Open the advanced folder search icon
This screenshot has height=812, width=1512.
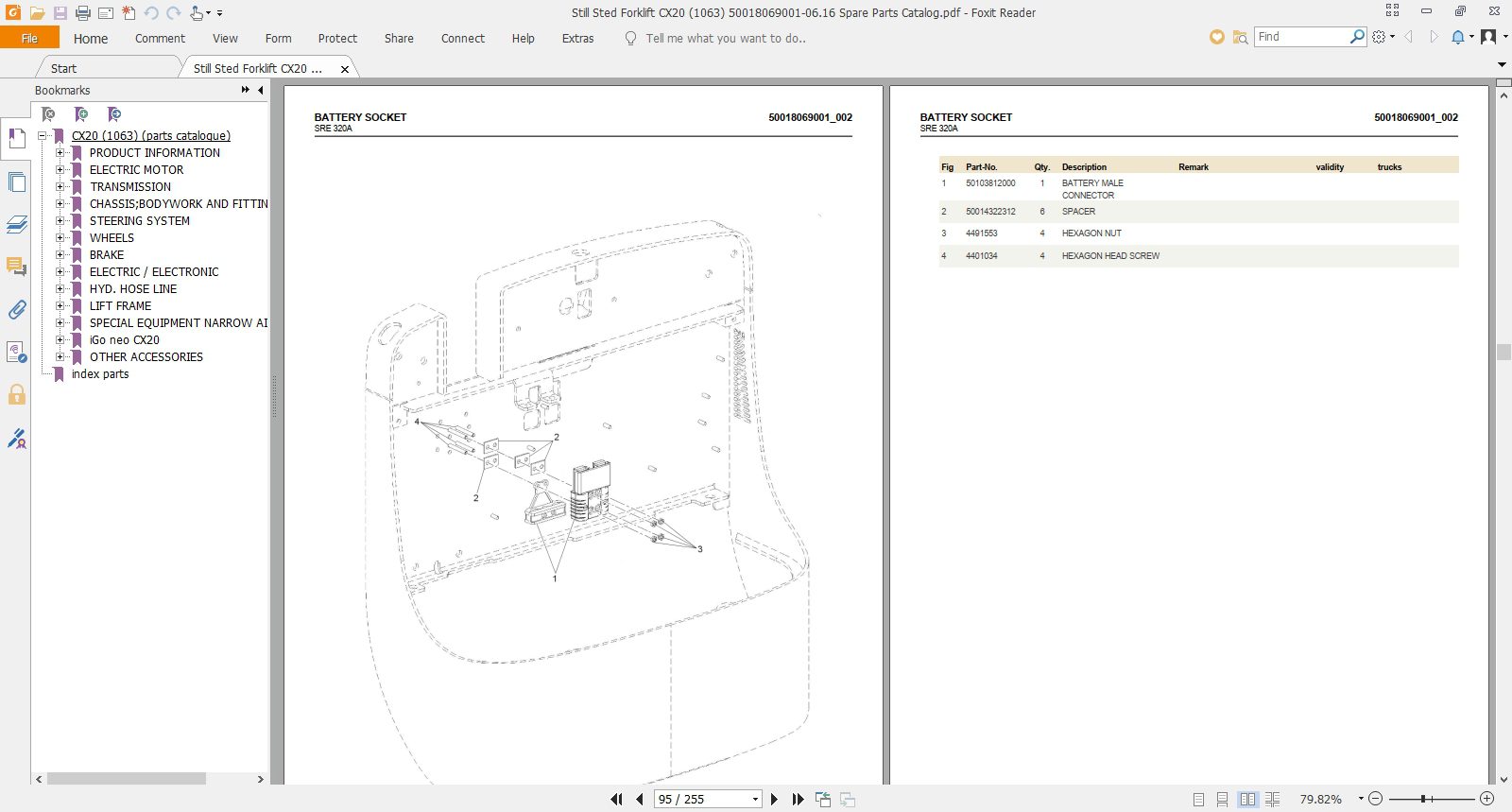pyautogui.click(x=1240, y=37)
